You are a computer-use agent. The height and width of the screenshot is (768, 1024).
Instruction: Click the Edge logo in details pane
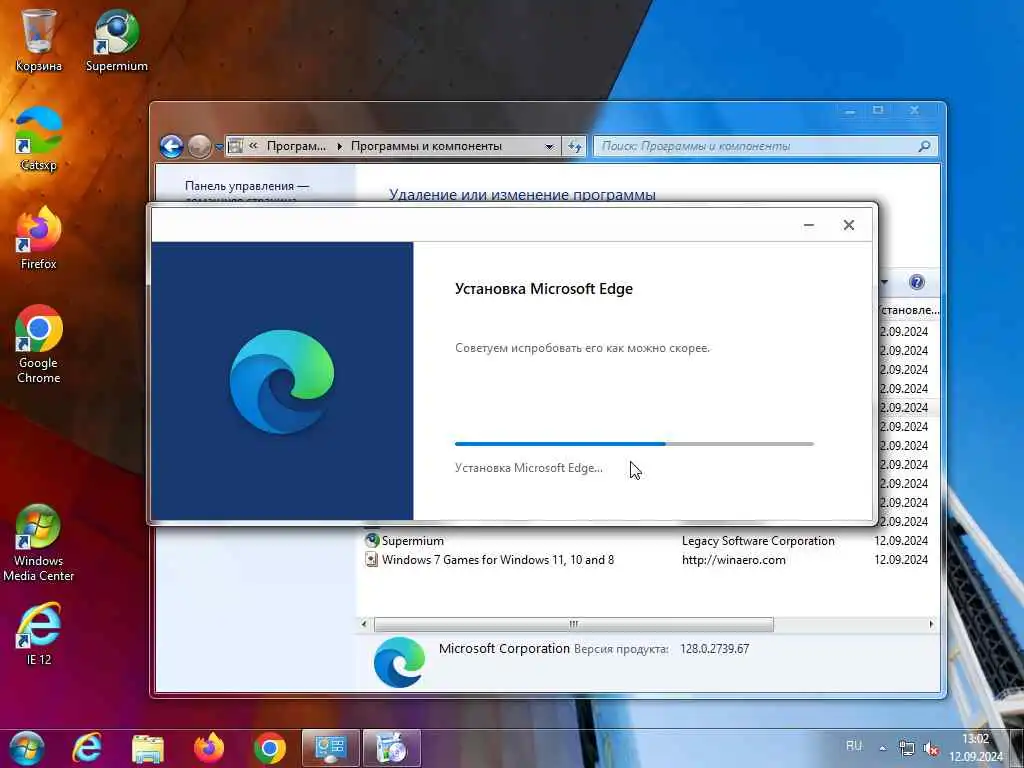click(400, 662)
